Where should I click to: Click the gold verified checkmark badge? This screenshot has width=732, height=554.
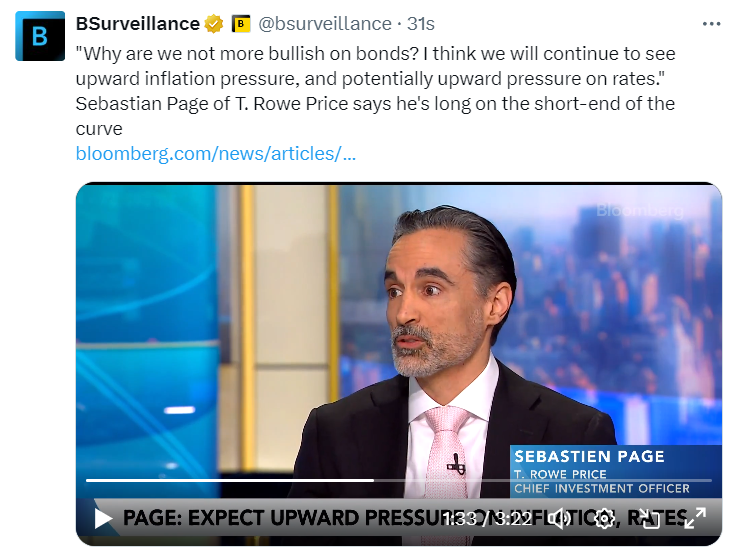(214, 24)
